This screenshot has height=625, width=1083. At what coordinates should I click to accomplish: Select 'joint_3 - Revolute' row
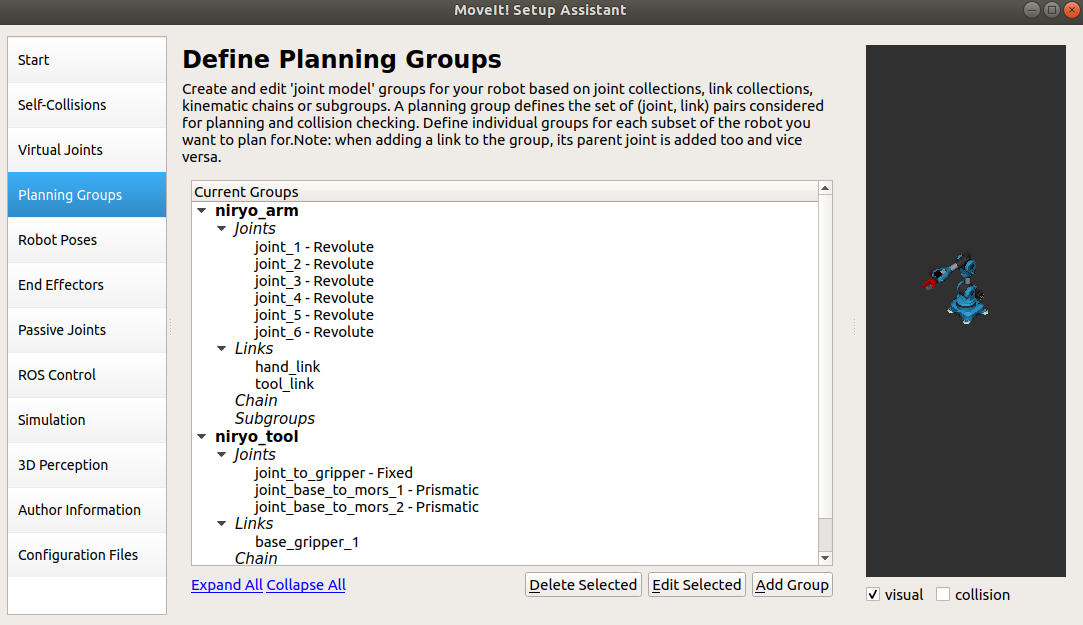314,281
